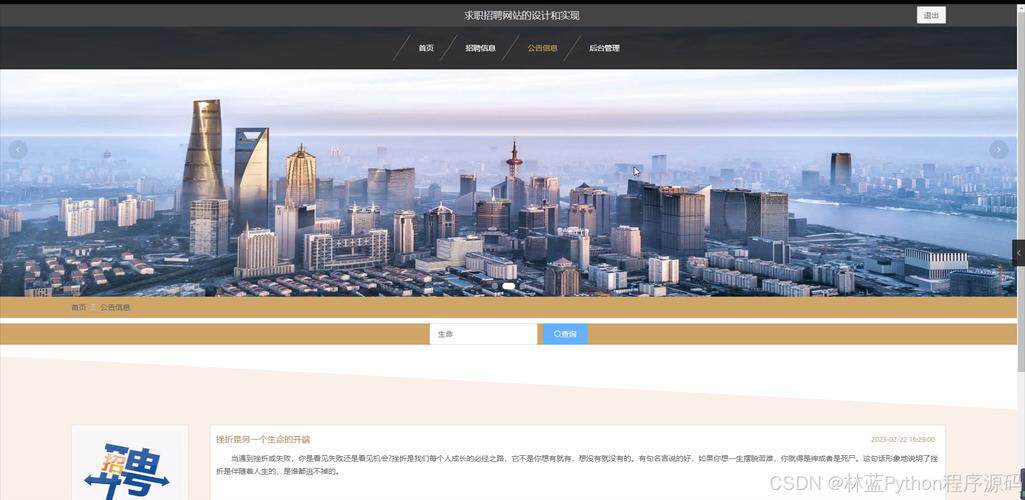
Task: Click the 首页 breadcrumb link
Action: [x=78, y=307]
